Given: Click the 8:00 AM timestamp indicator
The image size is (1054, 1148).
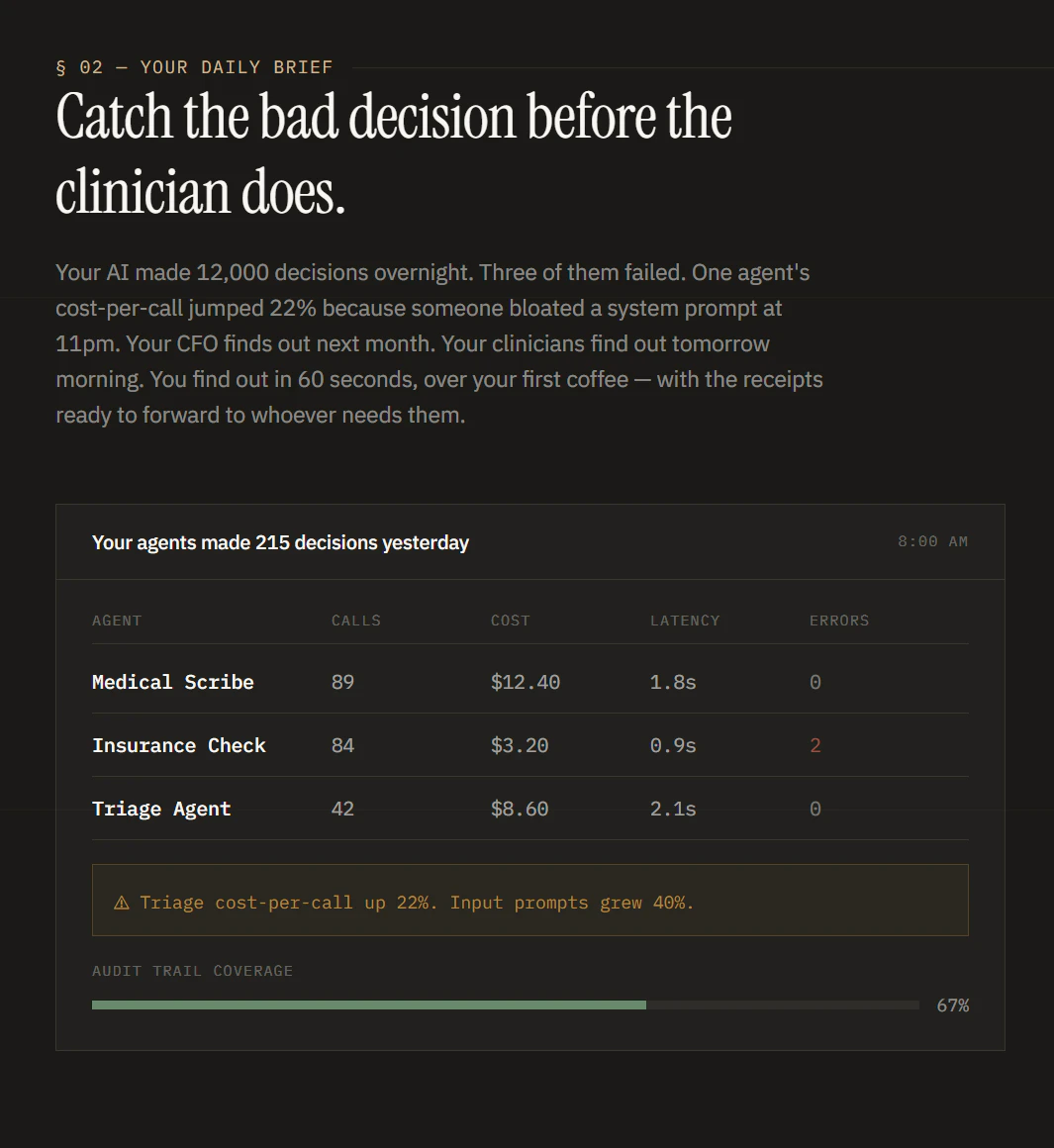Looking at the screenshot, I should pyautogui.click(x=931, y=541).
